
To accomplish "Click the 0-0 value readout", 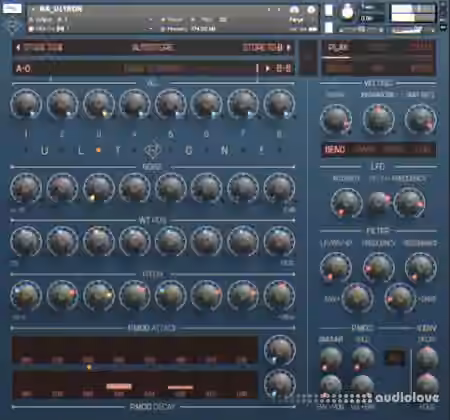I will click(284, 69).
